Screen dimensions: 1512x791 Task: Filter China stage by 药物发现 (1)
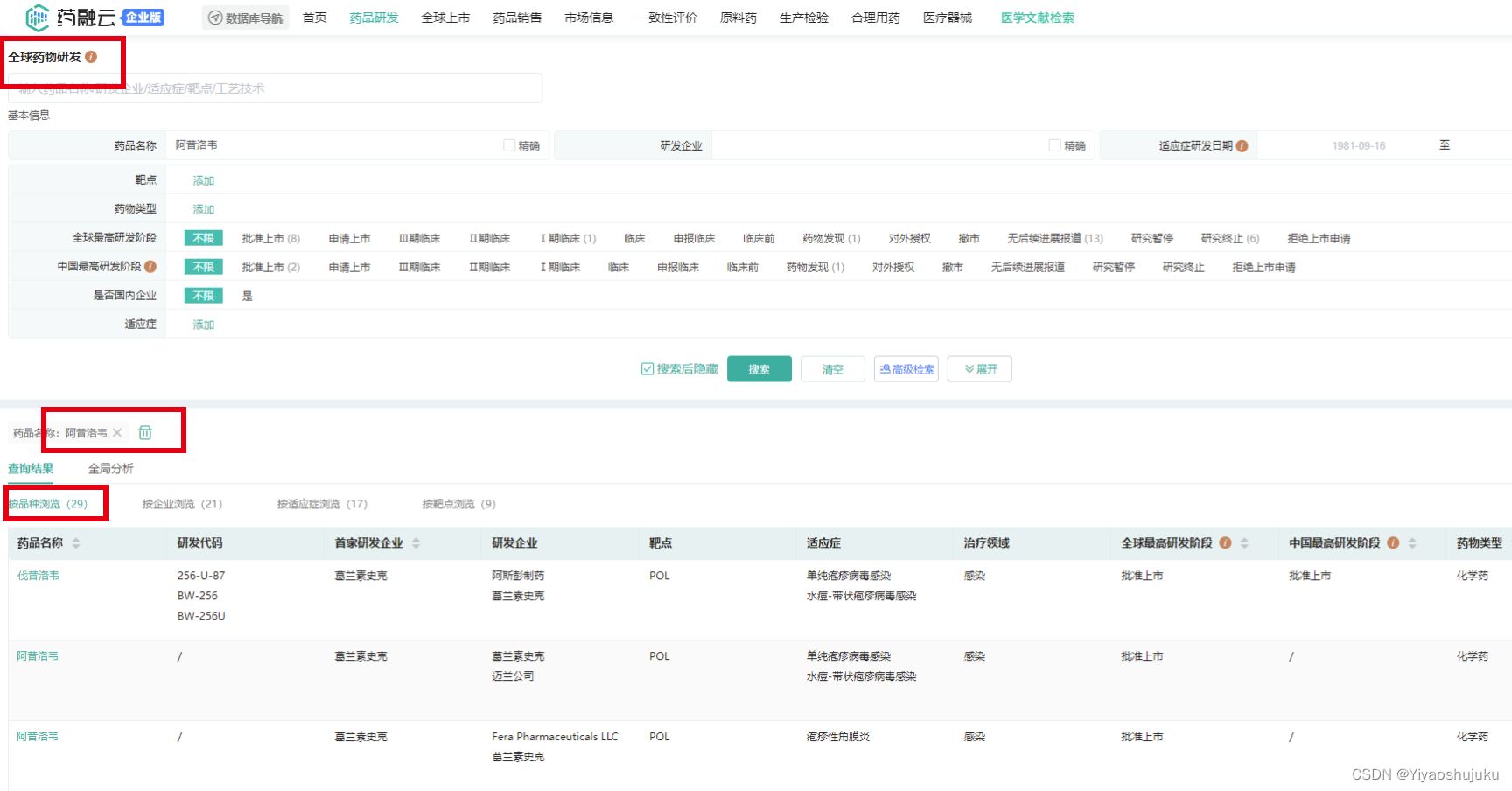[x=815, y=267]
